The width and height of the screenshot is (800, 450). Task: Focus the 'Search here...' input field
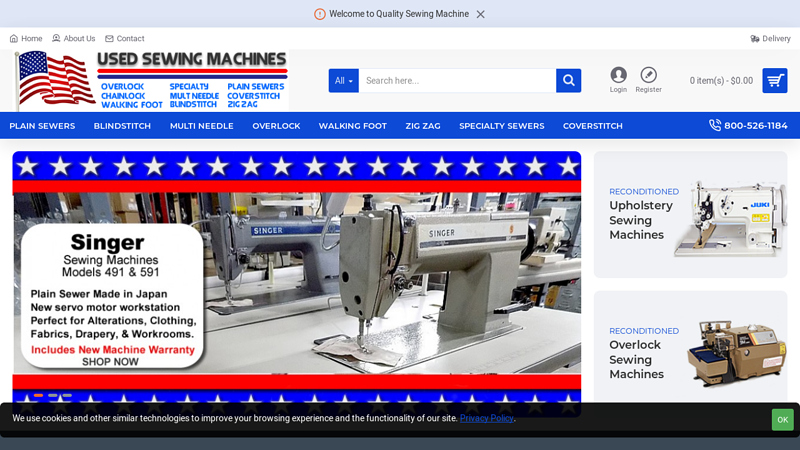[x=457, y=81]
